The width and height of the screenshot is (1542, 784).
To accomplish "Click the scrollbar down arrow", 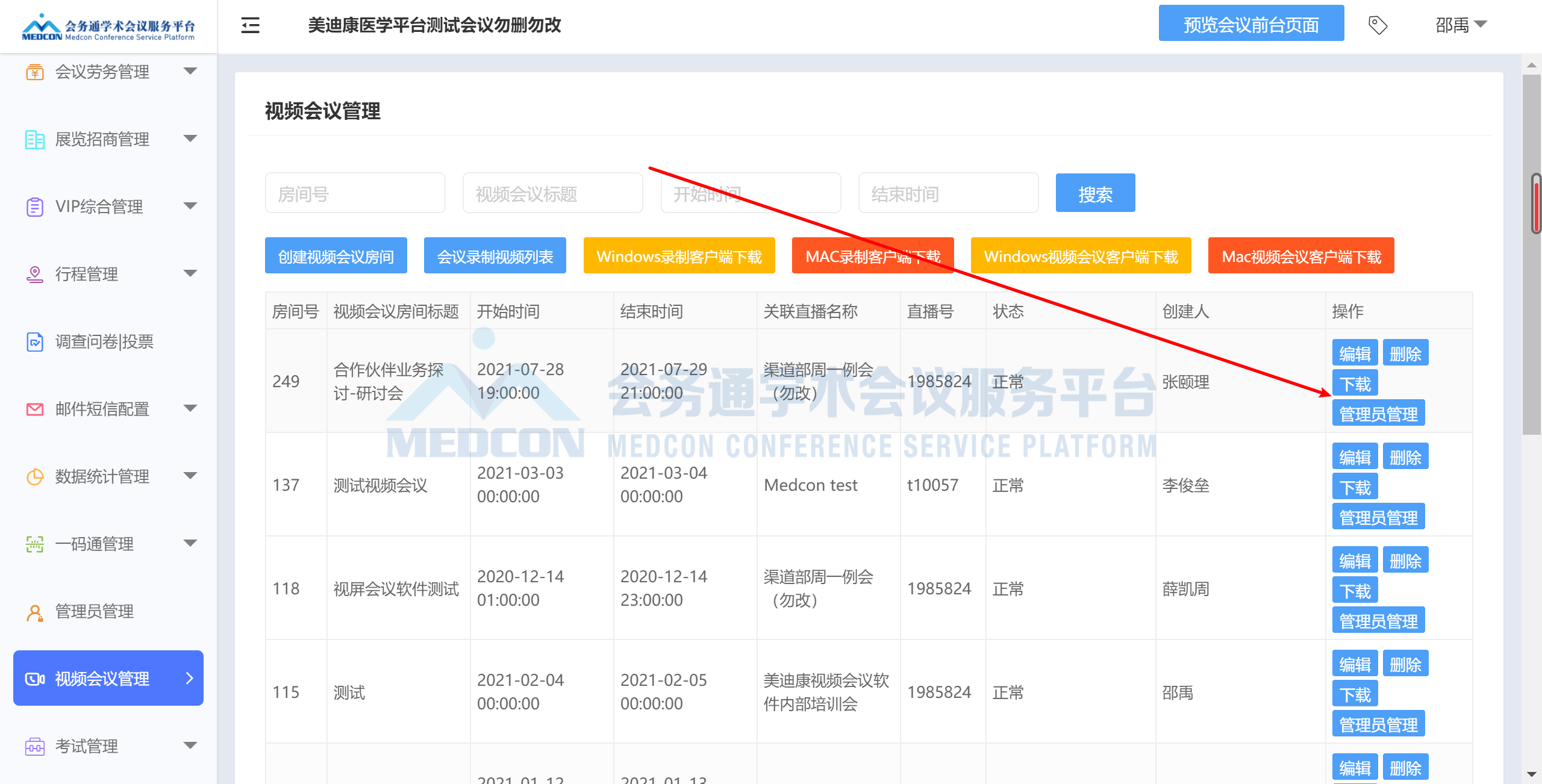I will (1531, 774).
